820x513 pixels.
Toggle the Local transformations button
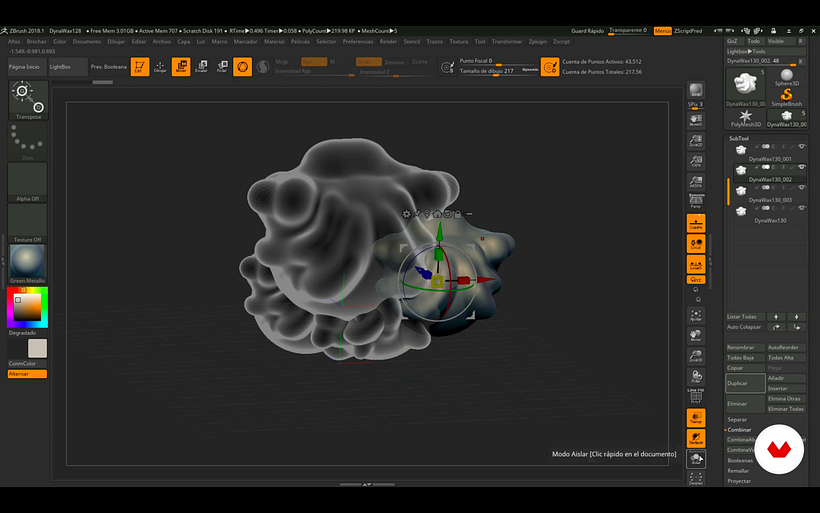click(x=696, y=244)
